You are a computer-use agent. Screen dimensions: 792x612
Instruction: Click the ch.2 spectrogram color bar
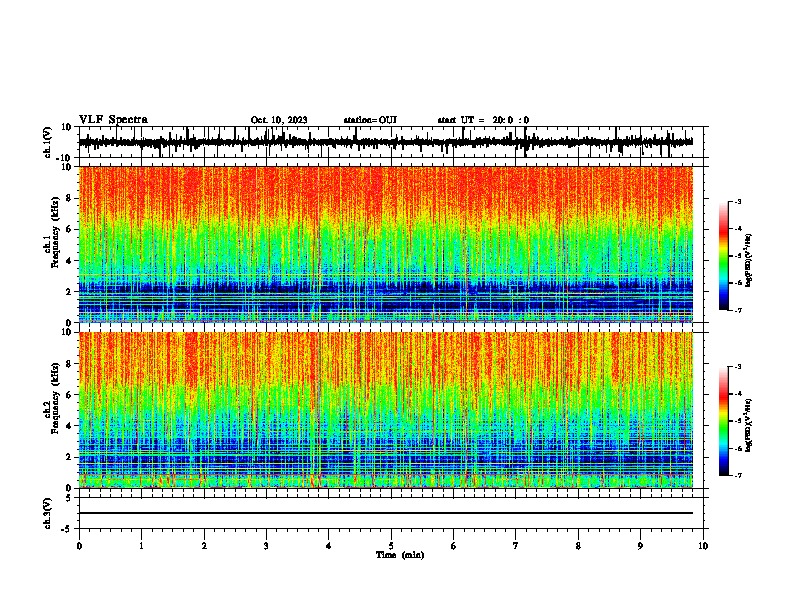(x=724, y=421)
